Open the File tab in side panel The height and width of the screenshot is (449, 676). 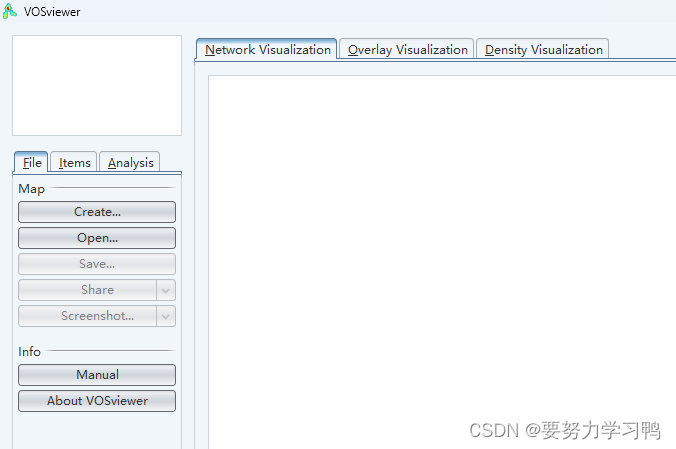[31, 163]
